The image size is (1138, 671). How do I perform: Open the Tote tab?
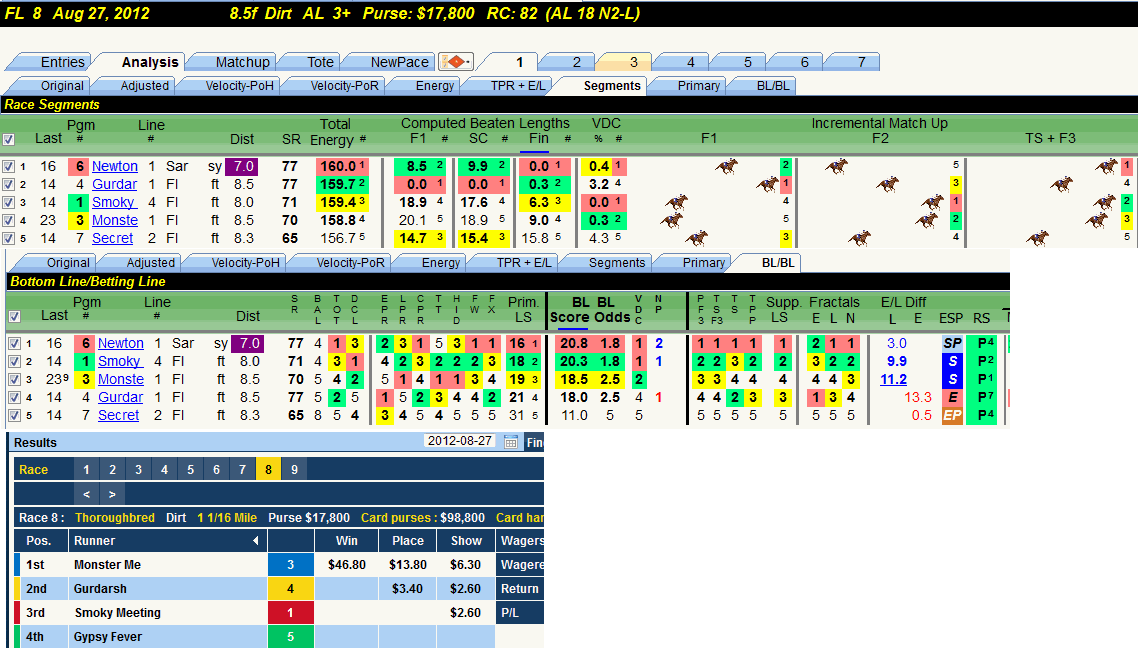pyautogui.click(x=320, y=62)
